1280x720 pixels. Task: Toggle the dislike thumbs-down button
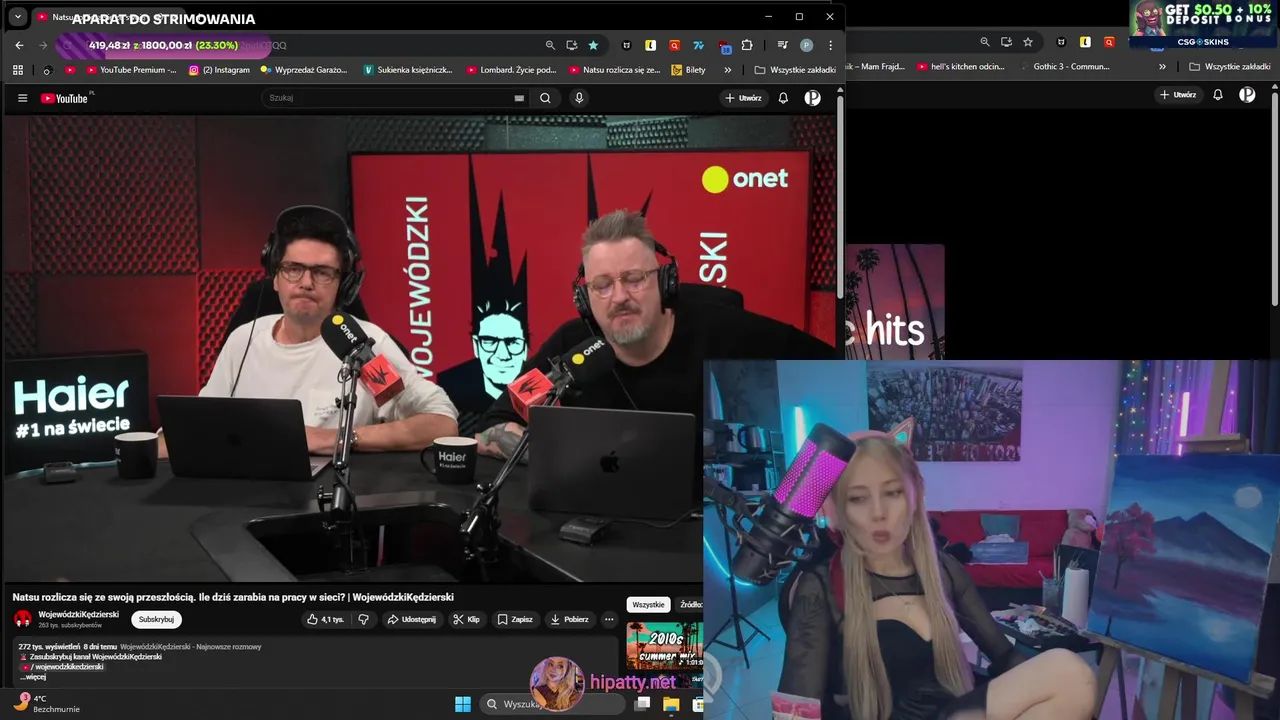point(363,619)
